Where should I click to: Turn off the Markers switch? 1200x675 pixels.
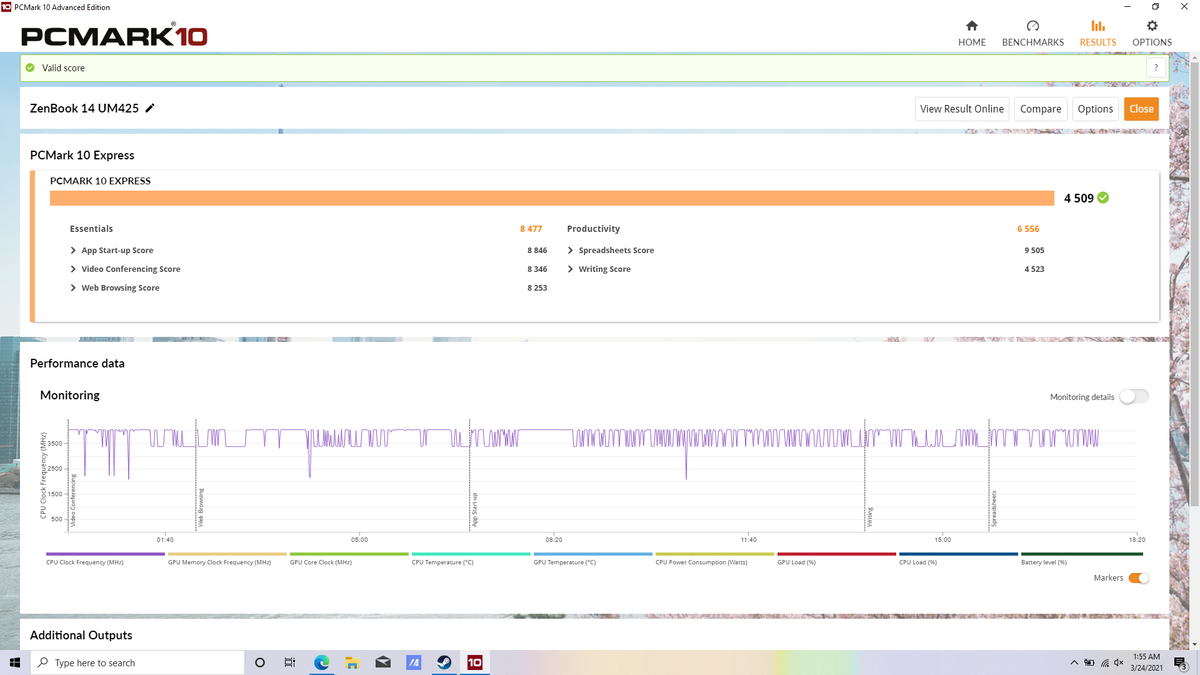pyautogui.click(x=1139, y=578)
